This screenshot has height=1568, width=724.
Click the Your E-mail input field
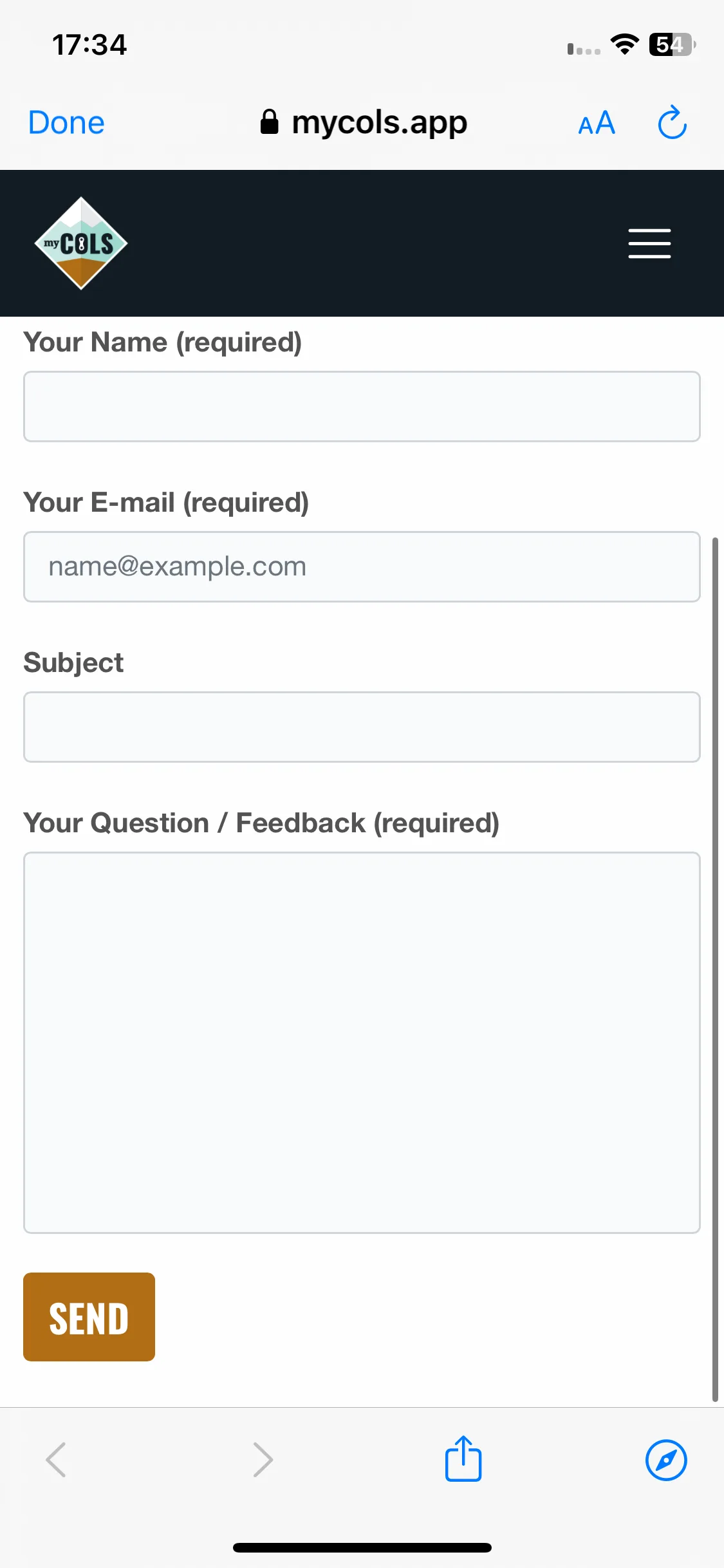pos(362,566)
